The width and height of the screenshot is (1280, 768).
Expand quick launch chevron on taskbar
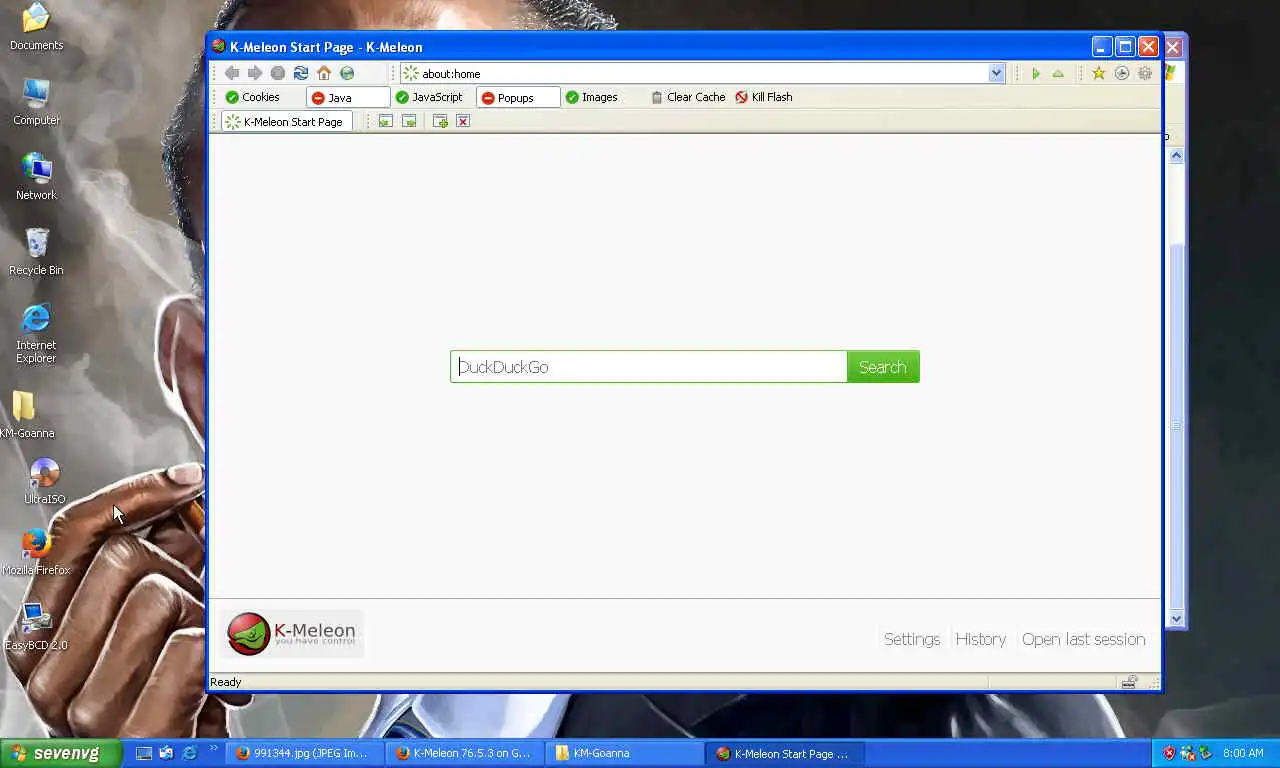click(213, 748)
